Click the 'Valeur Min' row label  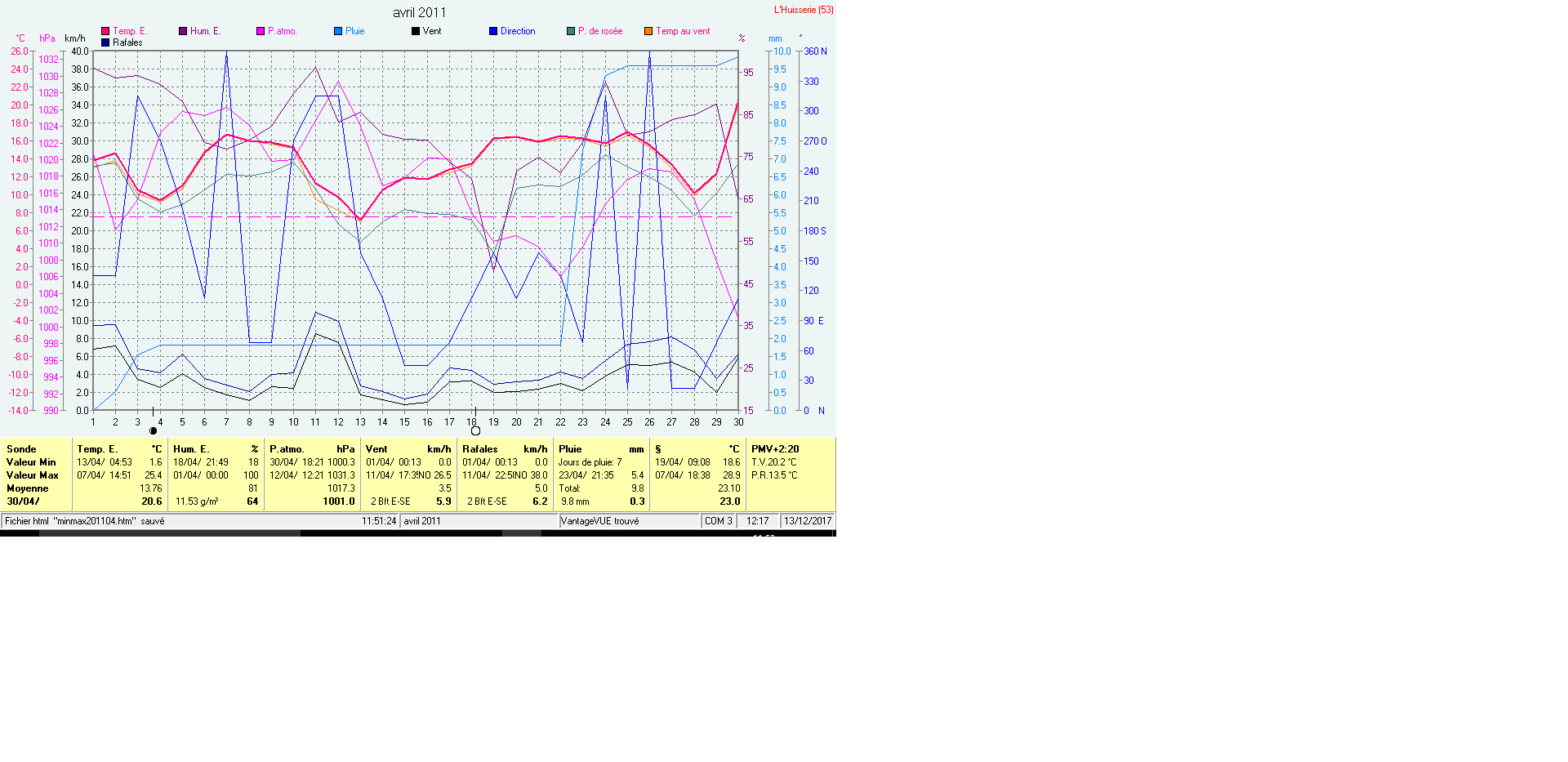pyautogui.click(x=31, y=462)
